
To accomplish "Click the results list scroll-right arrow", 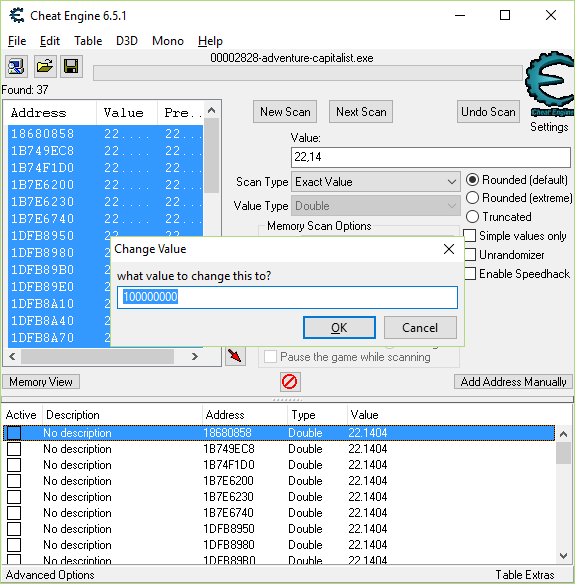I will [x=195, y=356].
